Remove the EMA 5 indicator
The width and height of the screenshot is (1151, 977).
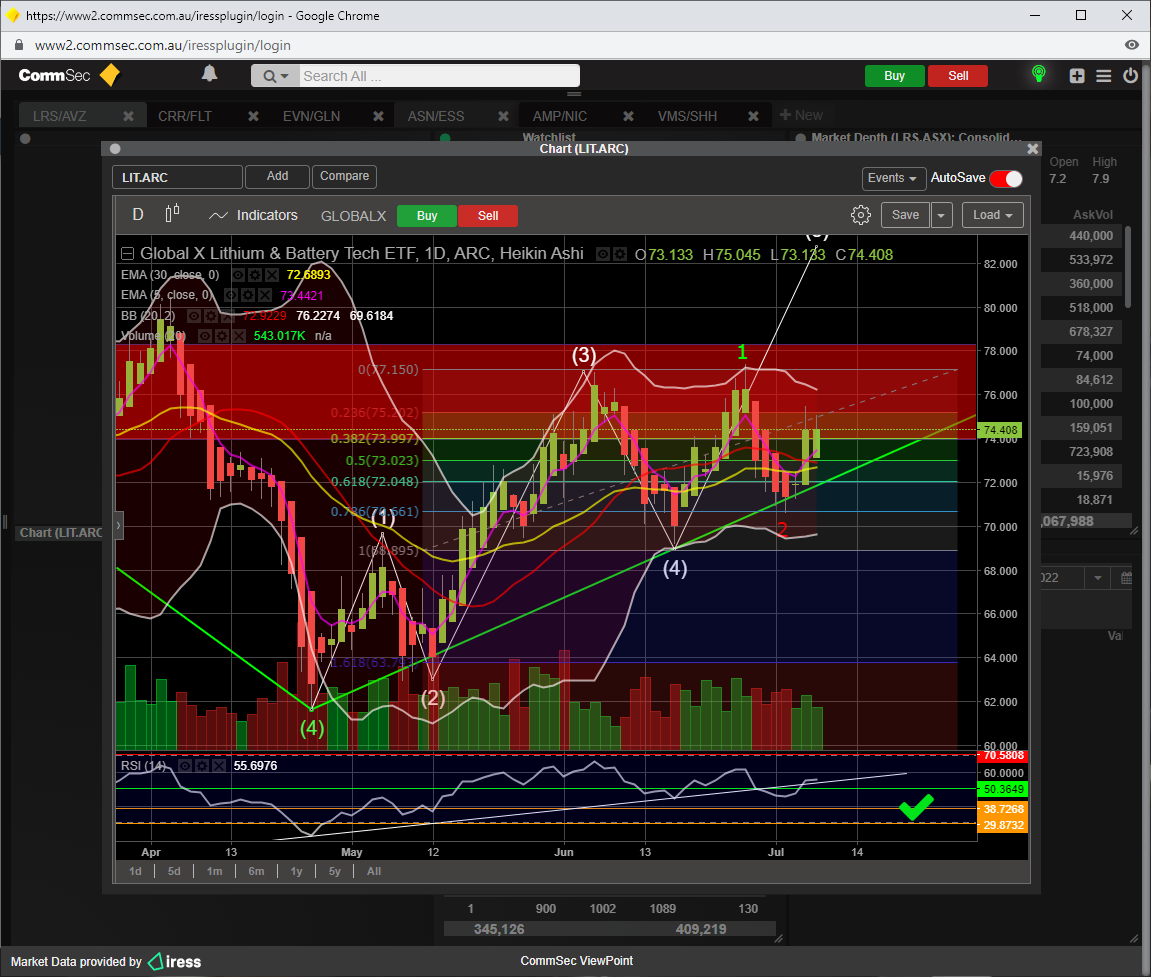264,295
